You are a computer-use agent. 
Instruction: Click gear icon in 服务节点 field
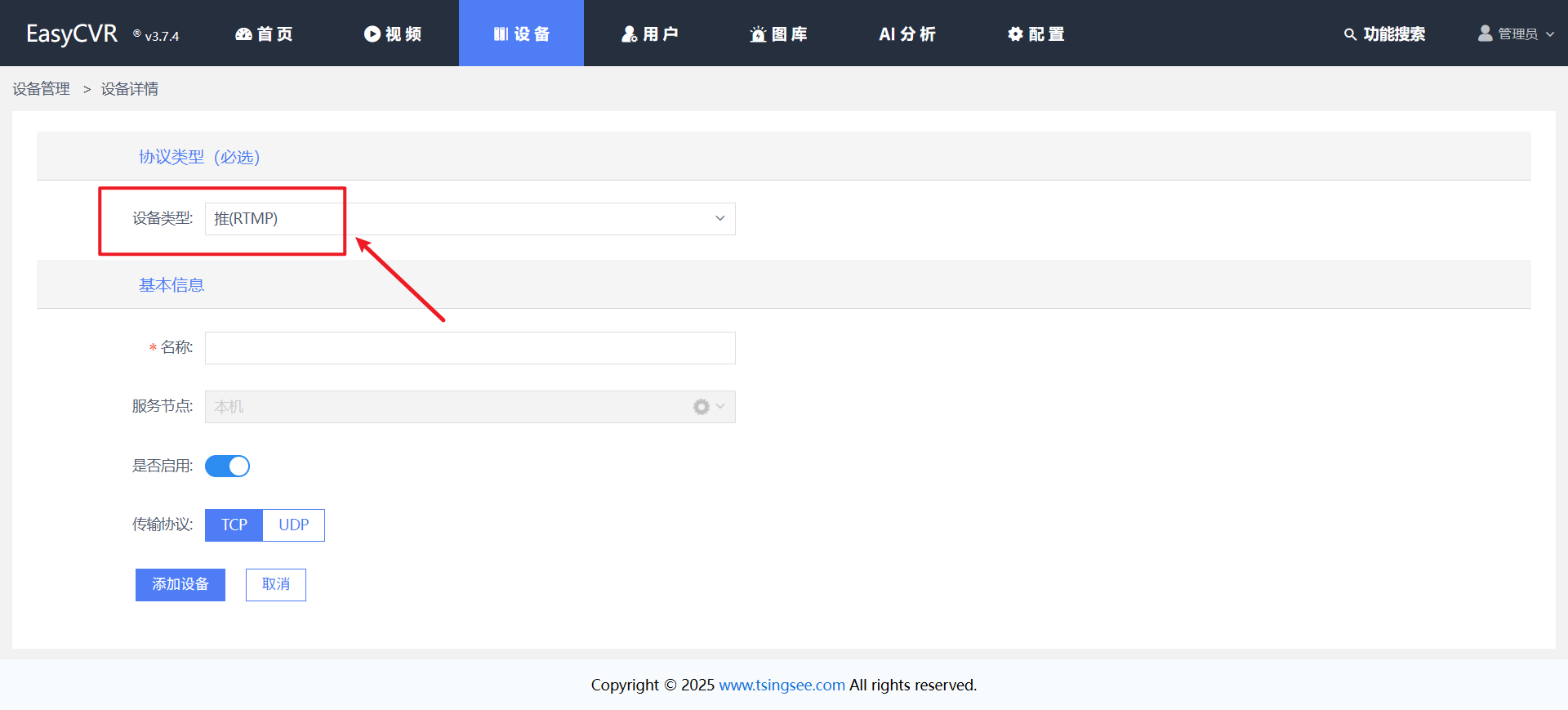[x=701, y=407]
